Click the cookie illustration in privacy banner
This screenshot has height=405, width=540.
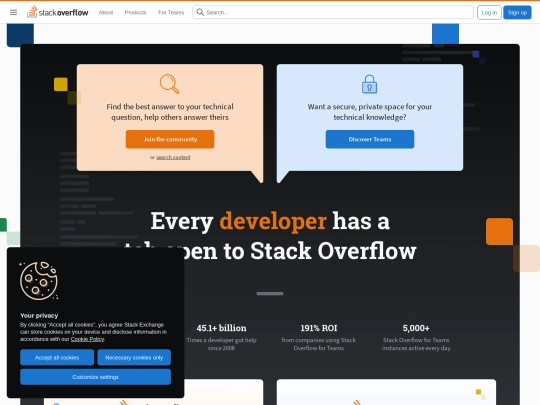pyautogui.click(x=39, y=281)
